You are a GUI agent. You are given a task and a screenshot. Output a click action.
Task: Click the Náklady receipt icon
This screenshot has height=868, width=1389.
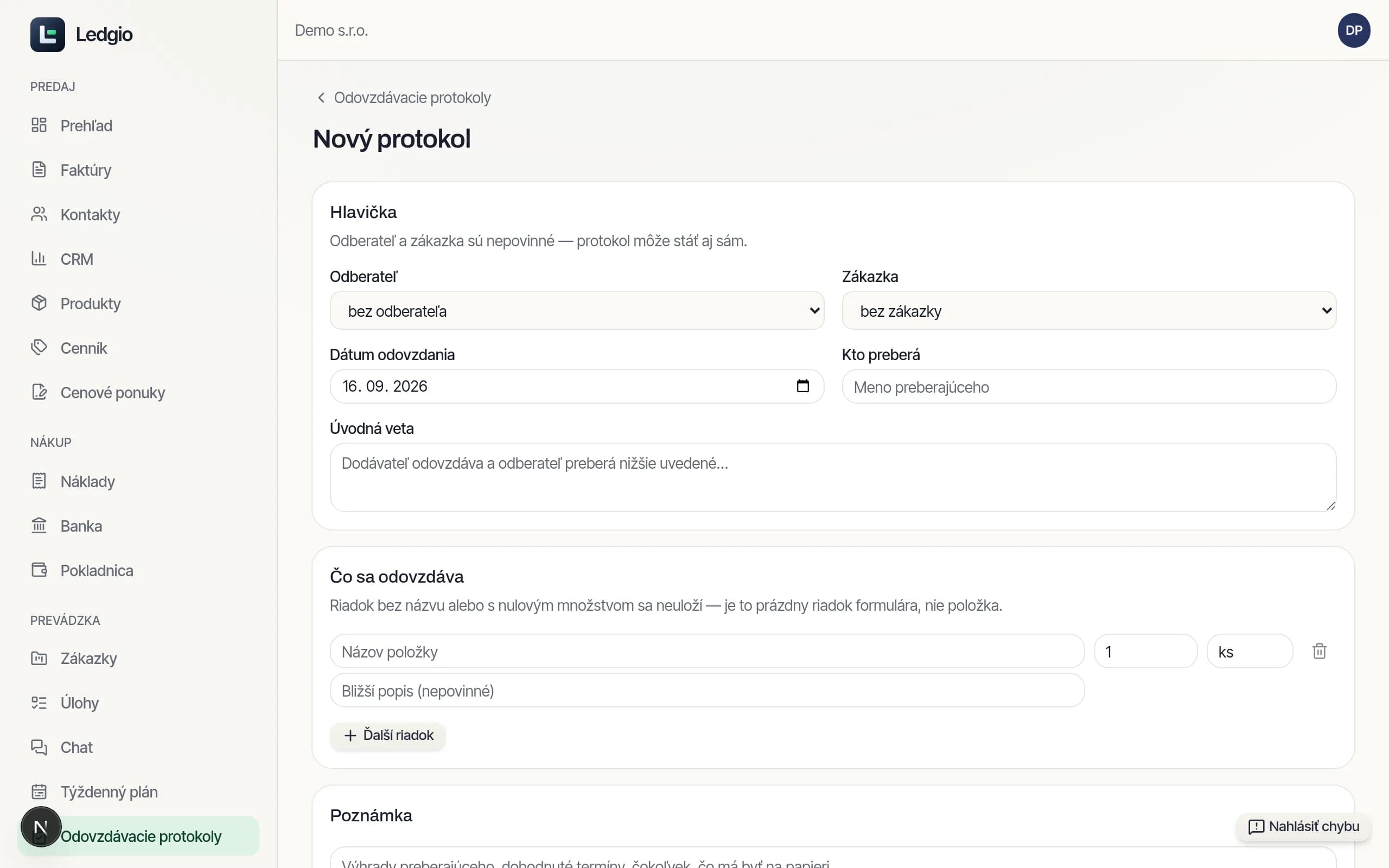pos(39,481)
